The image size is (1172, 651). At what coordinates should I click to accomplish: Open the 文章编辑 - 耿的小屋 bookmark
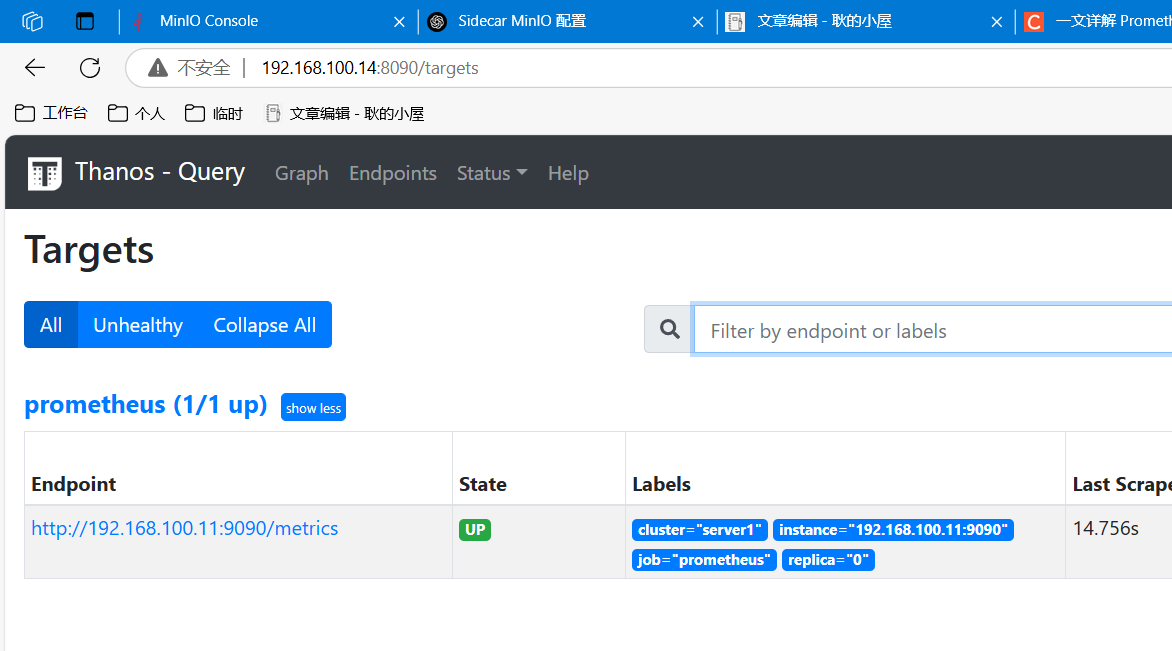pos(345,113)
